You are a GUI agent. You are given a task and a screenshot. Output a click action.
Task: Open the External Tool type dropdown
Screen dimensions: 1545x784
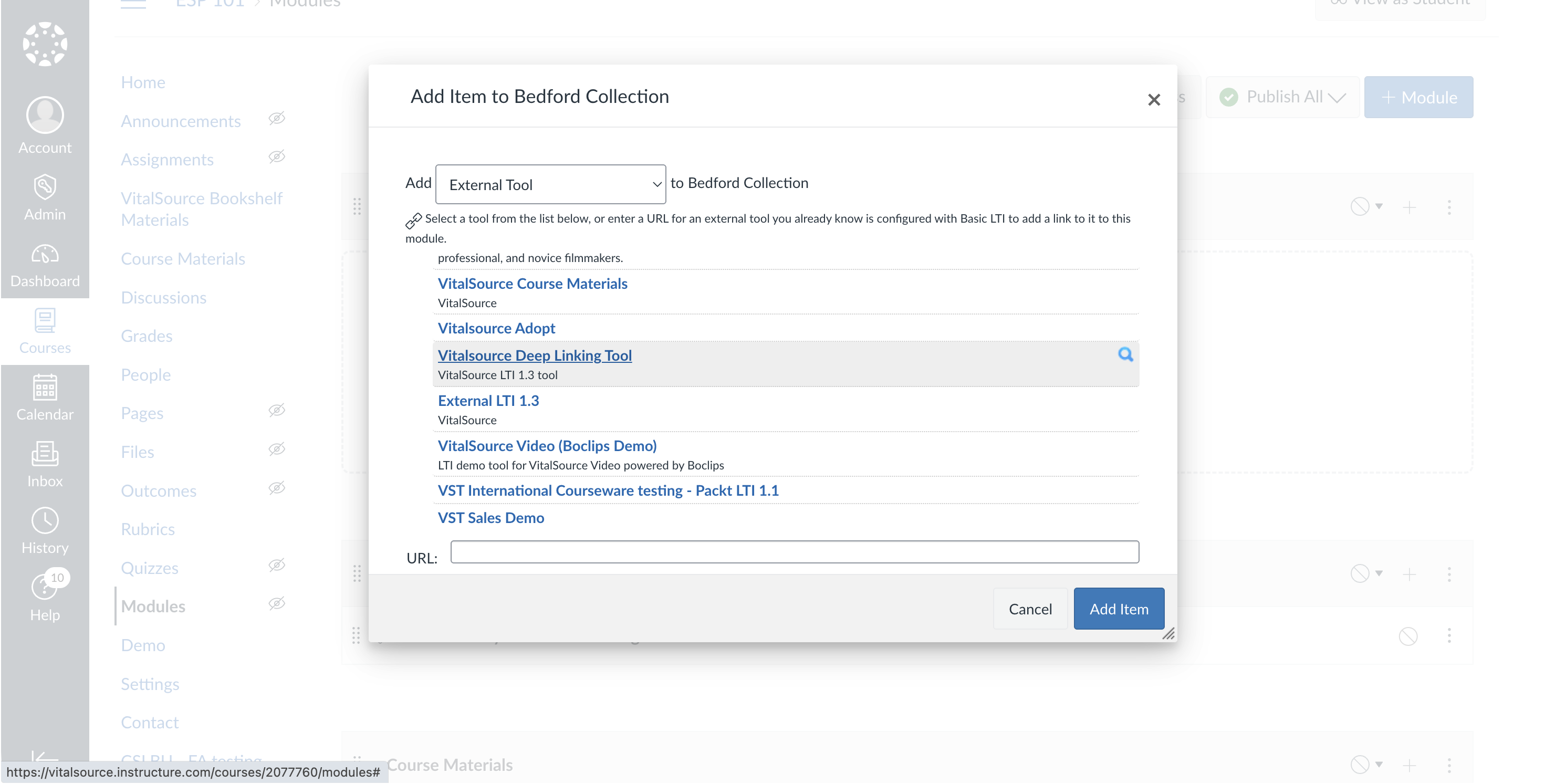pos(550,184)
